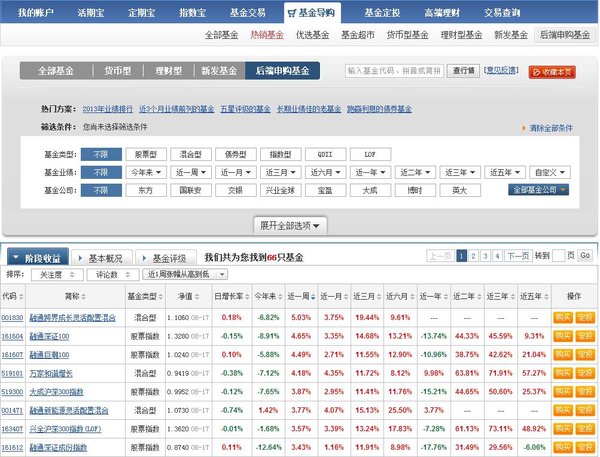This screenshot has height=457, width=600.
Task: Select 不限 for 基金业绩
Action: (101, 172)
